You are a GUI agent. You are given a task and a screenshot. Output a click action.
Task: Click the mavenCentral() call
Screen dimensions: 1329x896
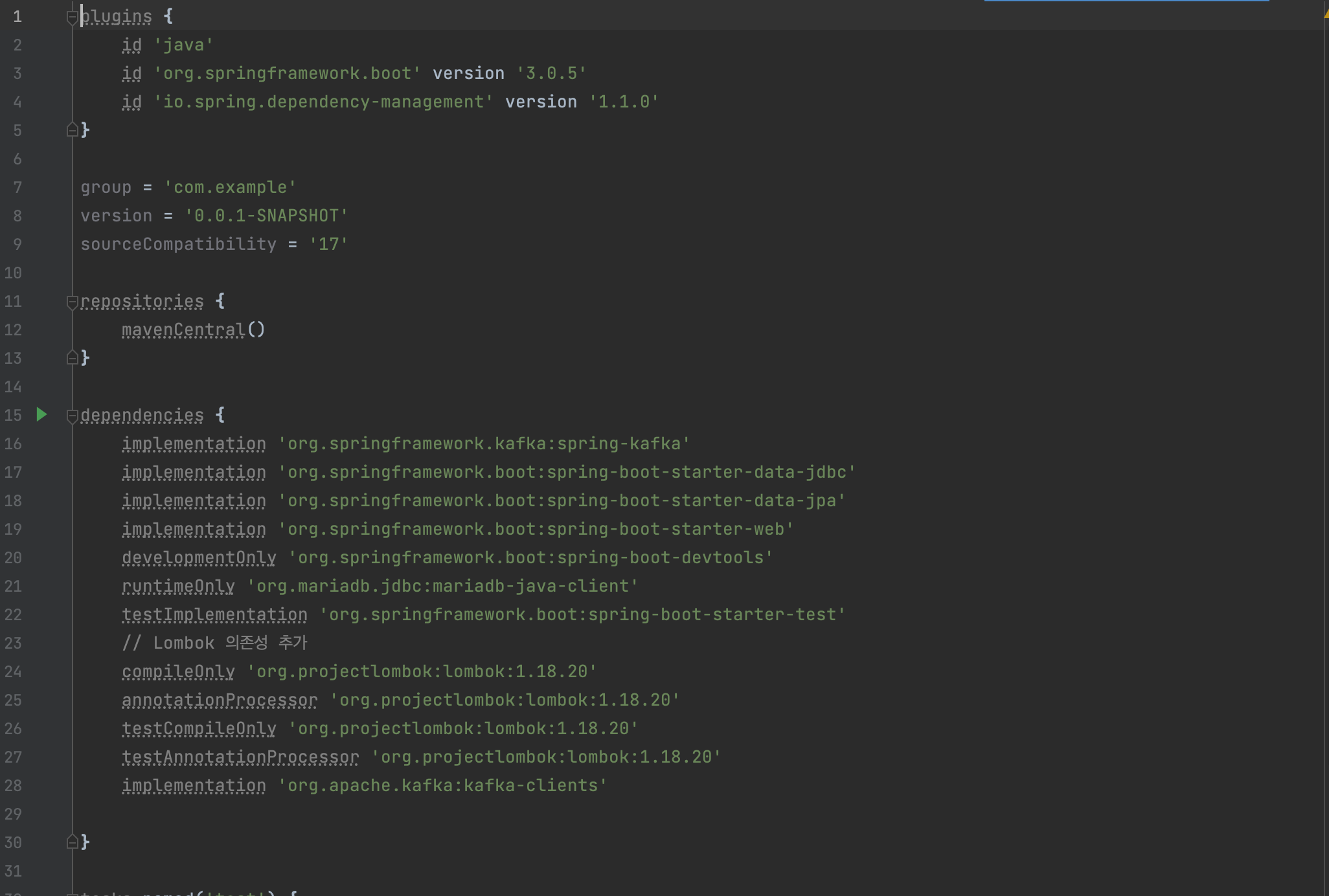(x=193, y=330)
